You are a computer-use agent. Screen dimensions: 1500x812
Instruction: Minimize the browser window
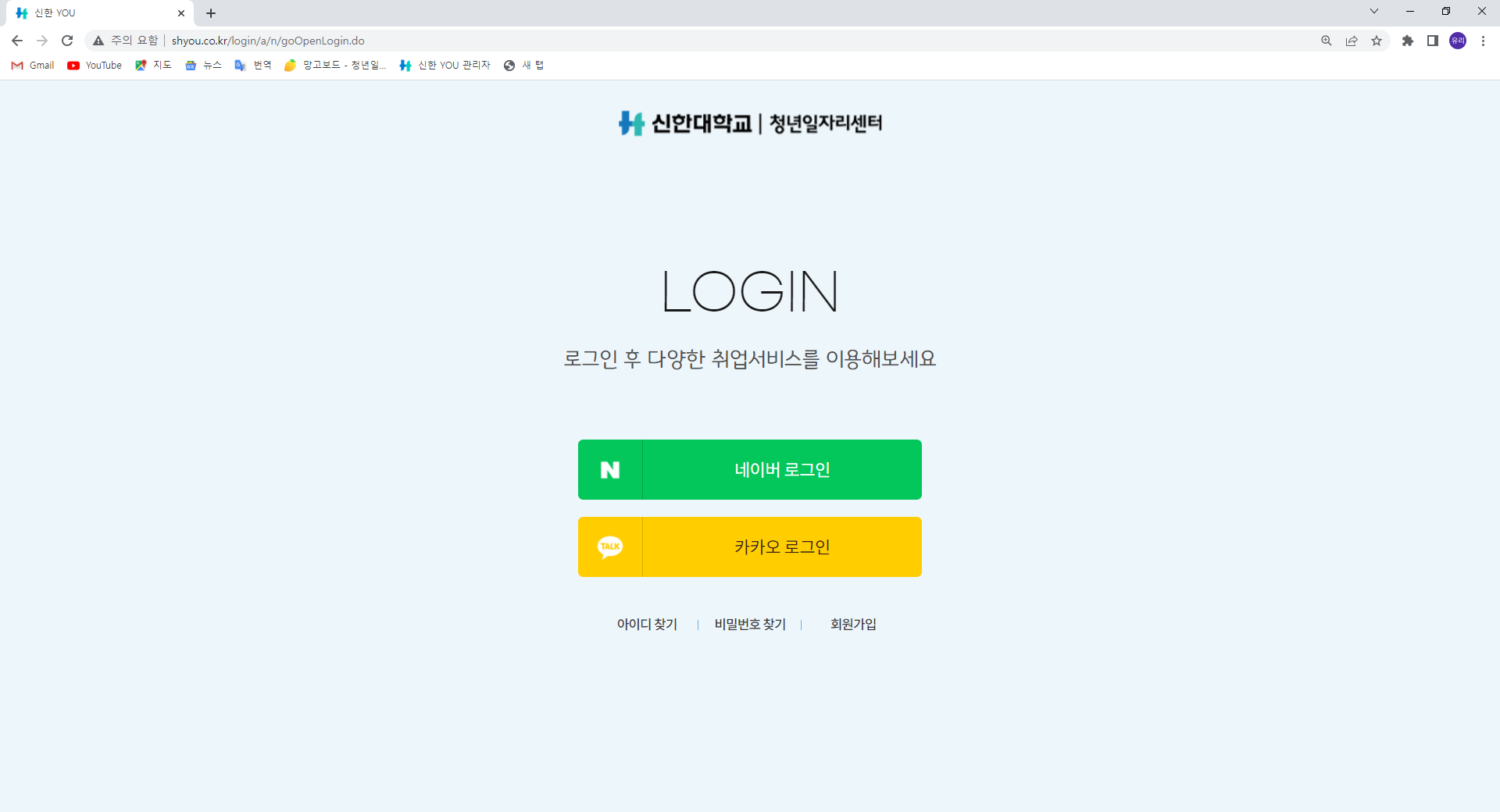1410,11
